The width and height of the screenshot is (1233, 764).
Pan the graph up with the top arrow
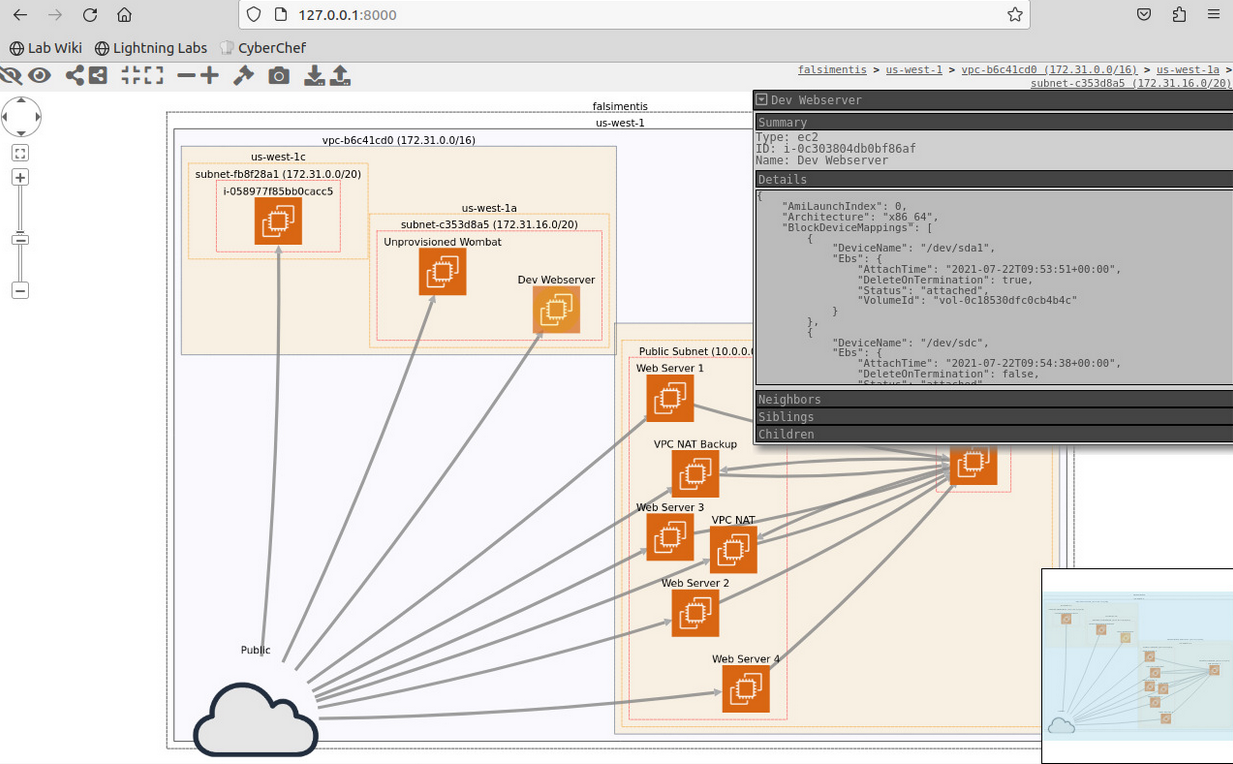point(21,102)
